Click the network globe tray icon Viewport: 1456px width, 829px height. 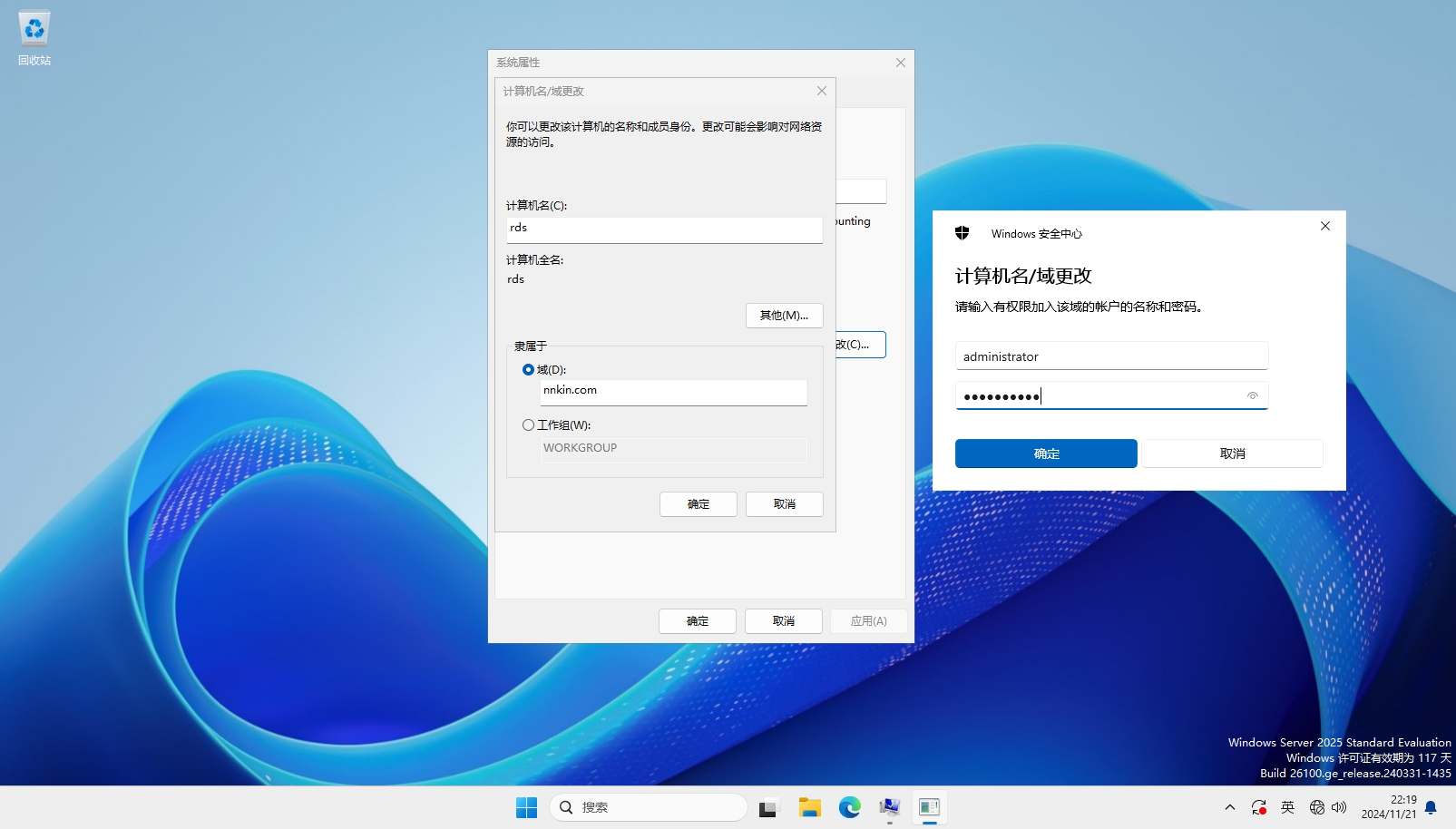tap(1317, 807)
